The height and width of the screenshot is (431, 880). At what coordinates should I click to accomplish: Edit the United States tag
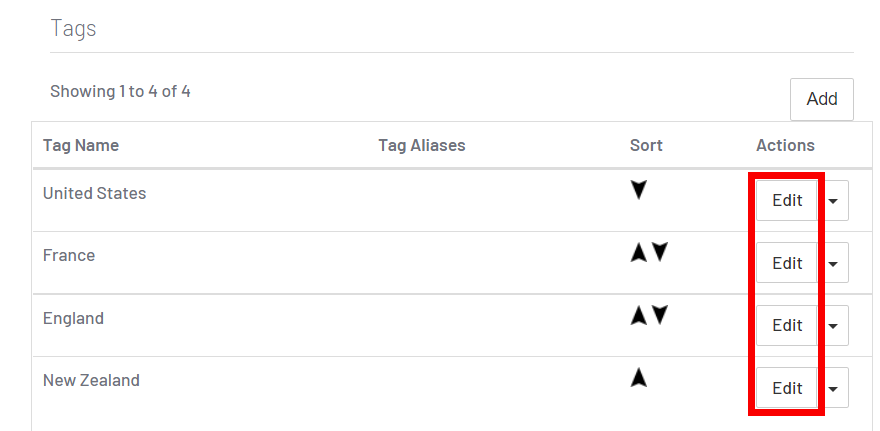point(787,200)
